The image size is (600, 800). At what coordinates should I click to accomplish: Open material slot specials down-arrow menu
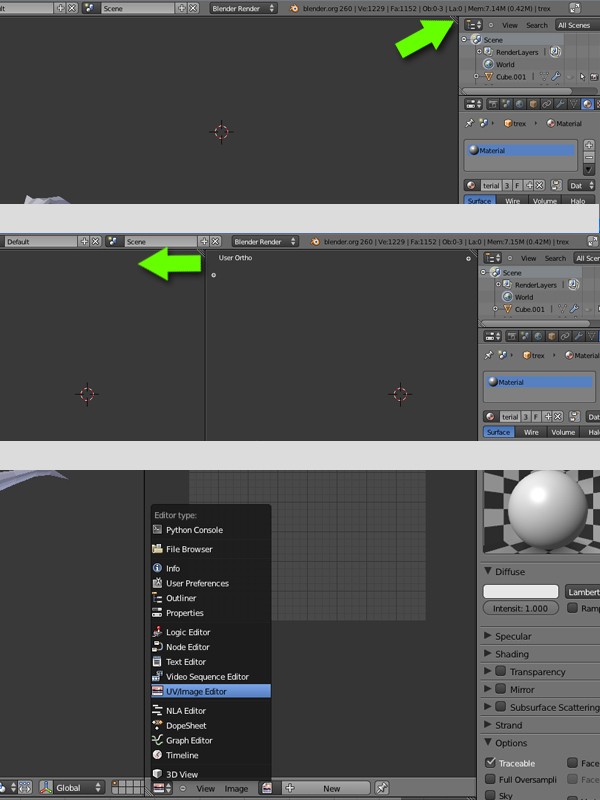click(x=589, y=169)
